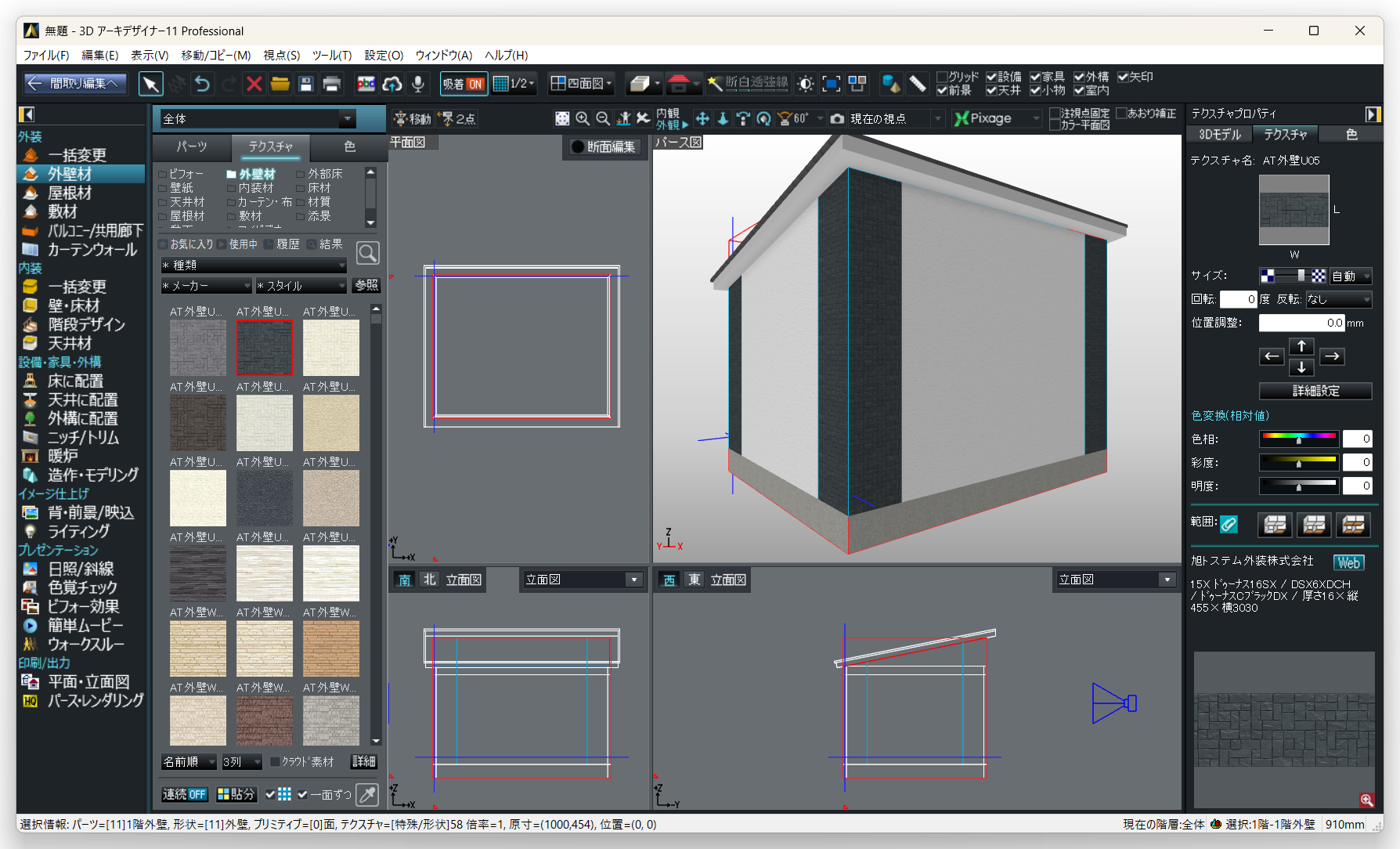Click the eyedropper icon below texture list
Screen dimensions: 1400x849
click(x=366, y=794)
